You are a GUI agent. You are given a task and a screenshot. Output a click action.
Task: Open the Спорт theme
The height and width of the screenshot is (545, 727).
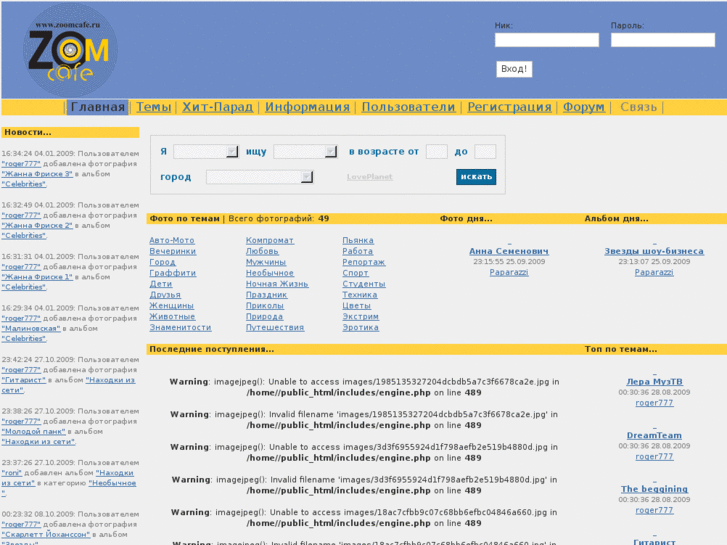(355, 273)
